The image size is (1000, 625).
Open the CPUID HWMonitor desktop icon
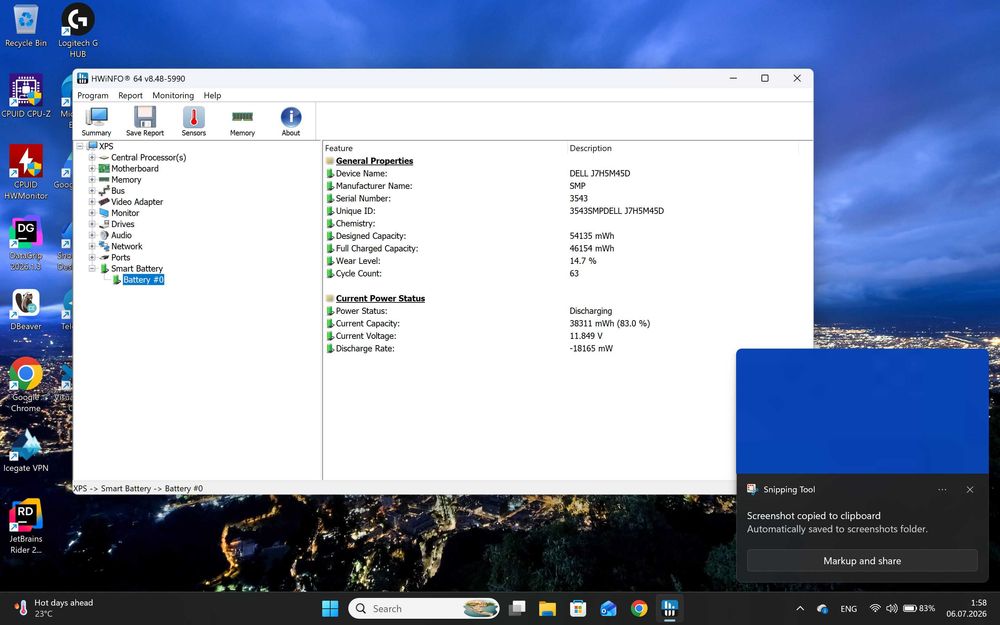point(26,172)
